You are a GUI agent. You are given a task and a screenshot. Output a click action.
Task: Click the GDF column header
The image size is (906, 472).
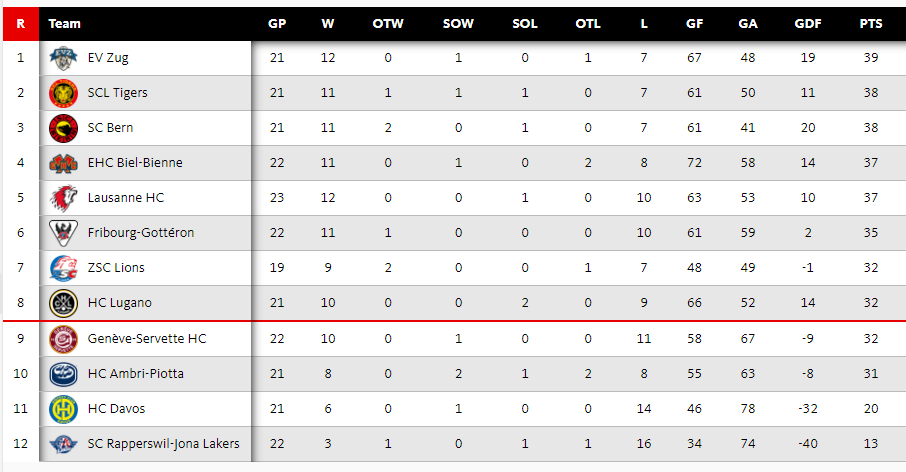[x=806, y=23]
